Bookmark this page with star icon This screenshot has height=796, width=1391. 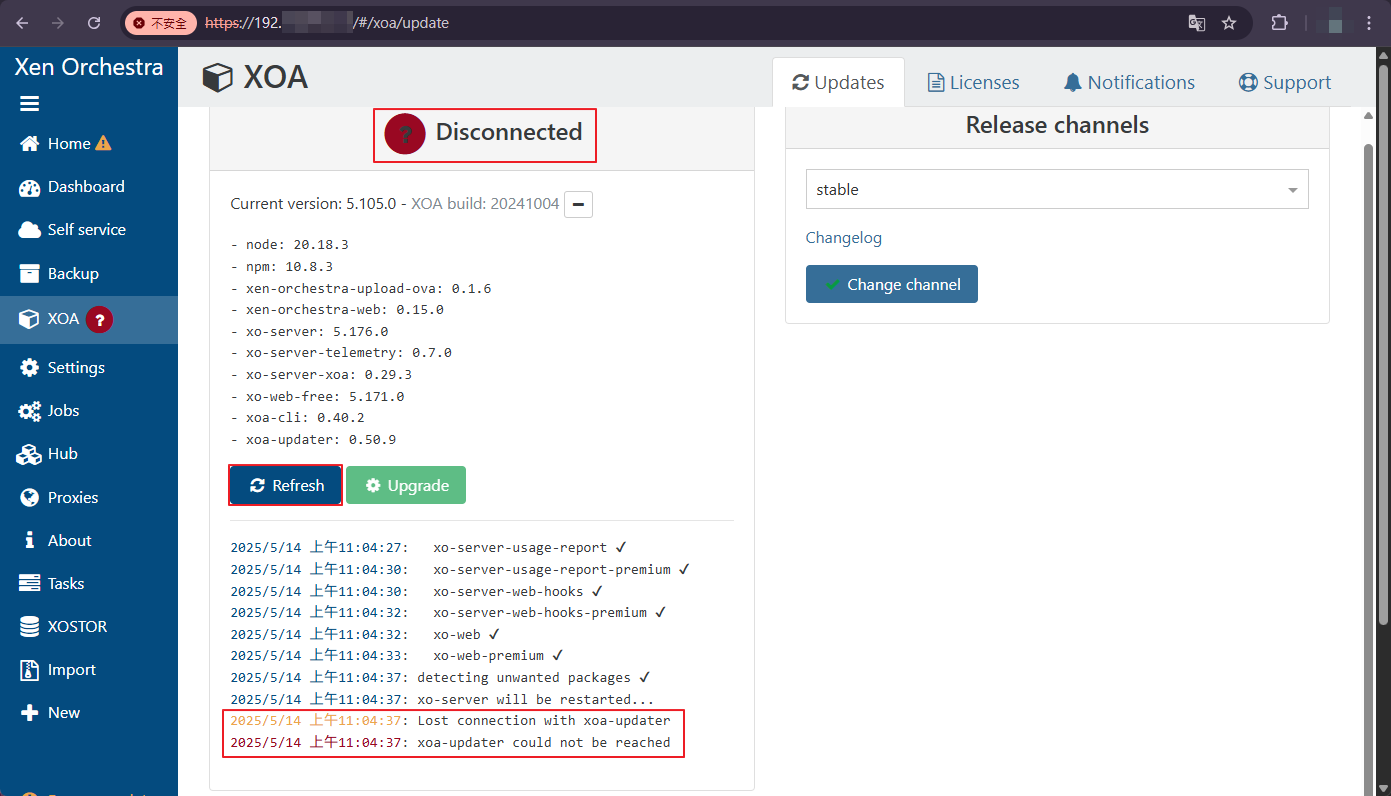(x=1229, y=23)
